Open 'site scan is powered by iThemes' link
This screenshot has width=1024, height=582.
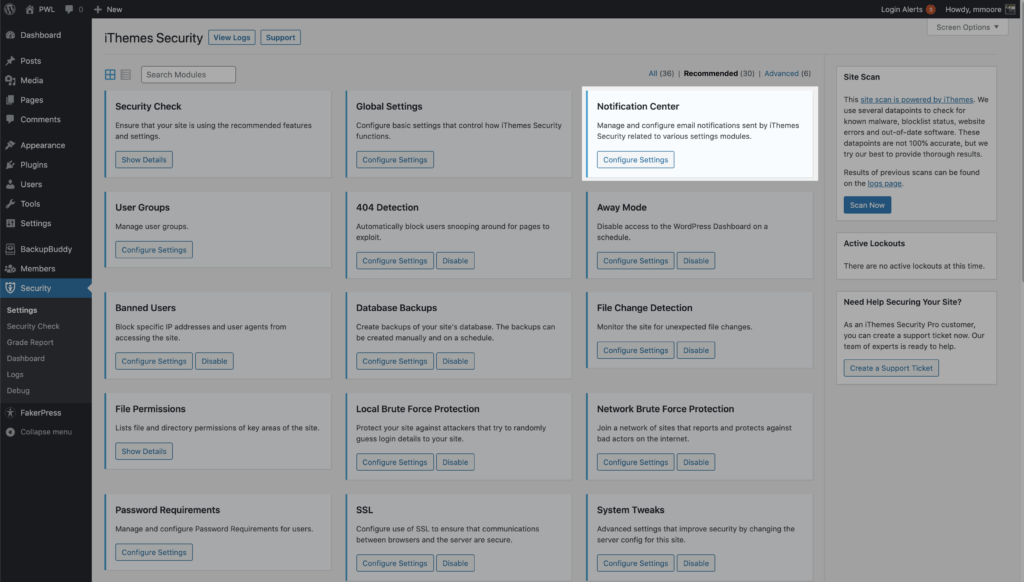[x=916, y=99]
